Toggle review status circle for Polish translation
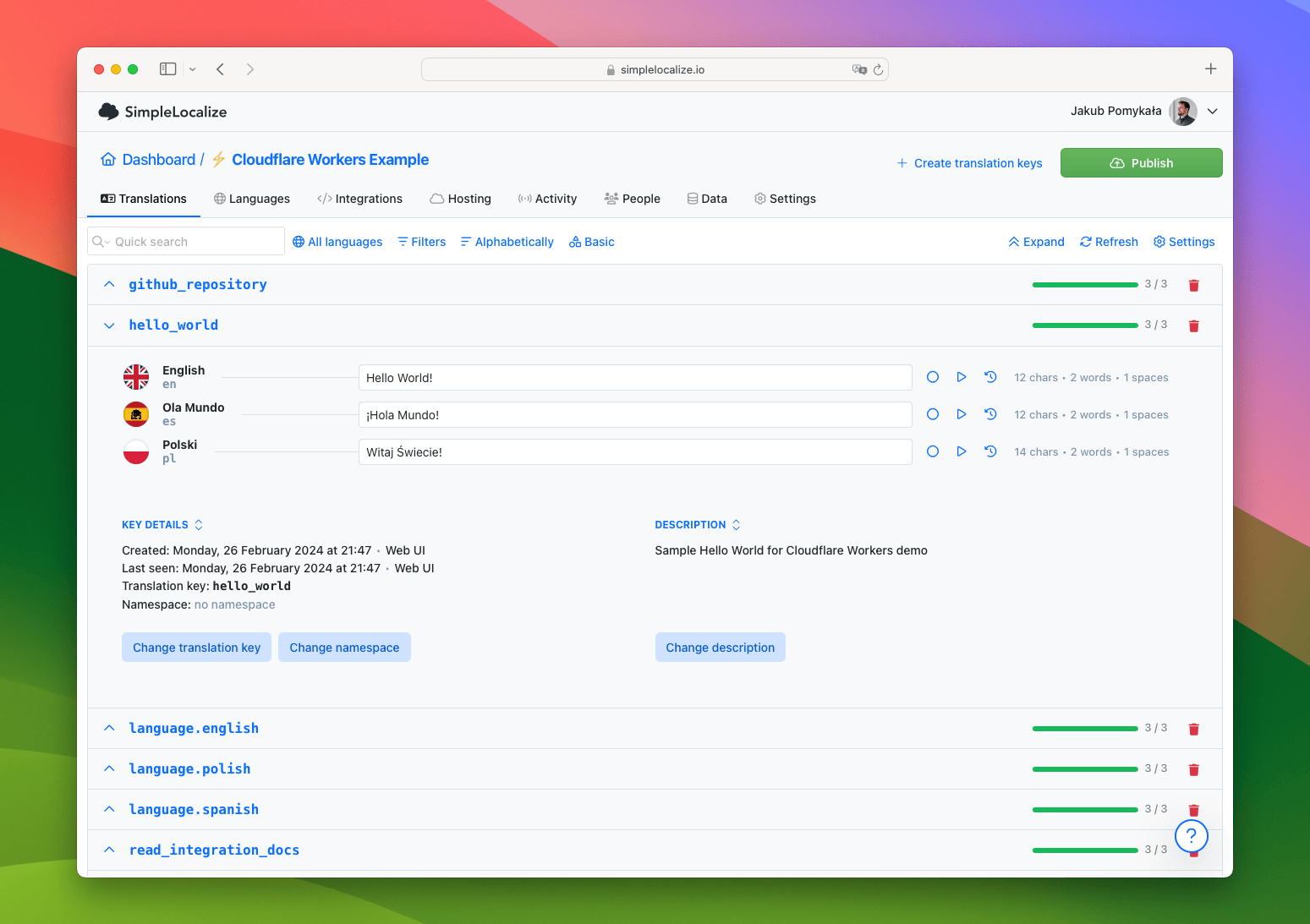Viewport: 1310px width, 924px height. click(x=933, y=451)
